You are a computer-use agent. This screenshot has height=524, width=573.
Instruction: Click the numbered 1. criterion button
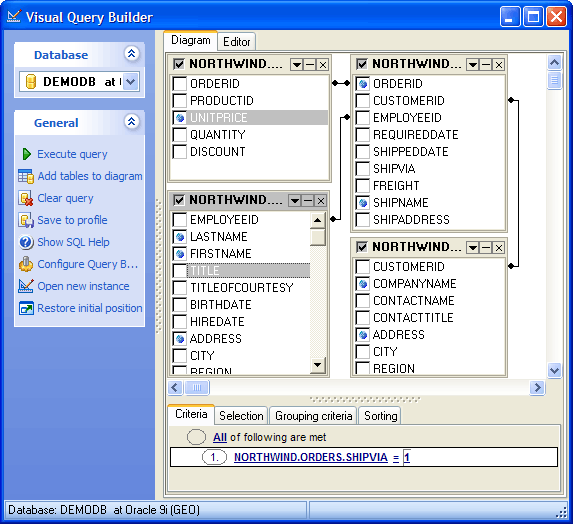coord(215,457)
